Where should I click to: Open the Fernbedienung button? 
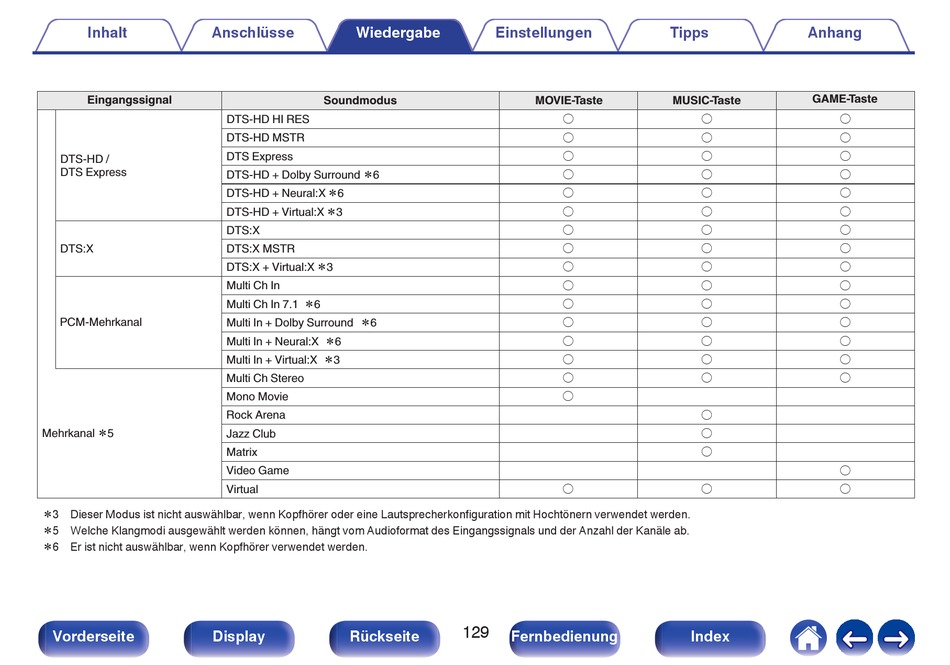click(564, 638)
